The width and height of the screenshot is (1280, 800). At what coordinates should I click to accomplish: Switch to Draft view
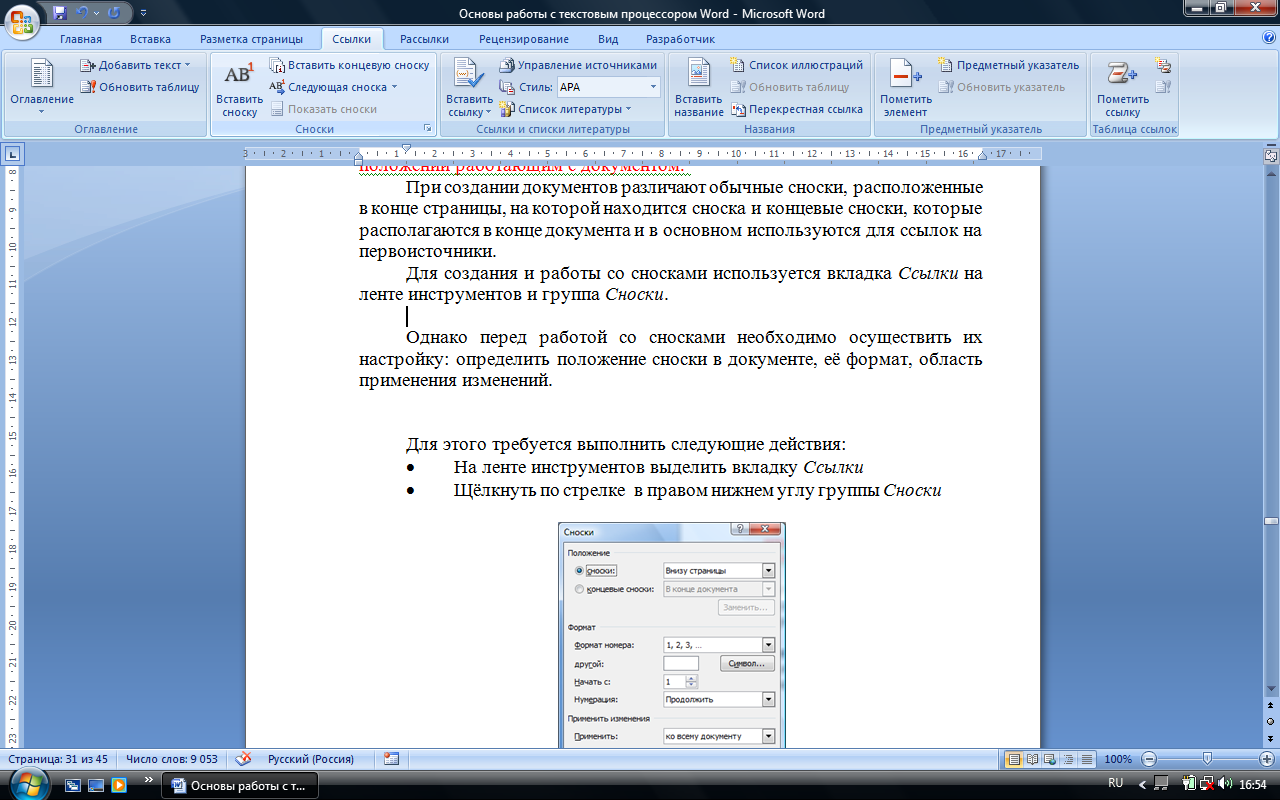click(1087, 759)
